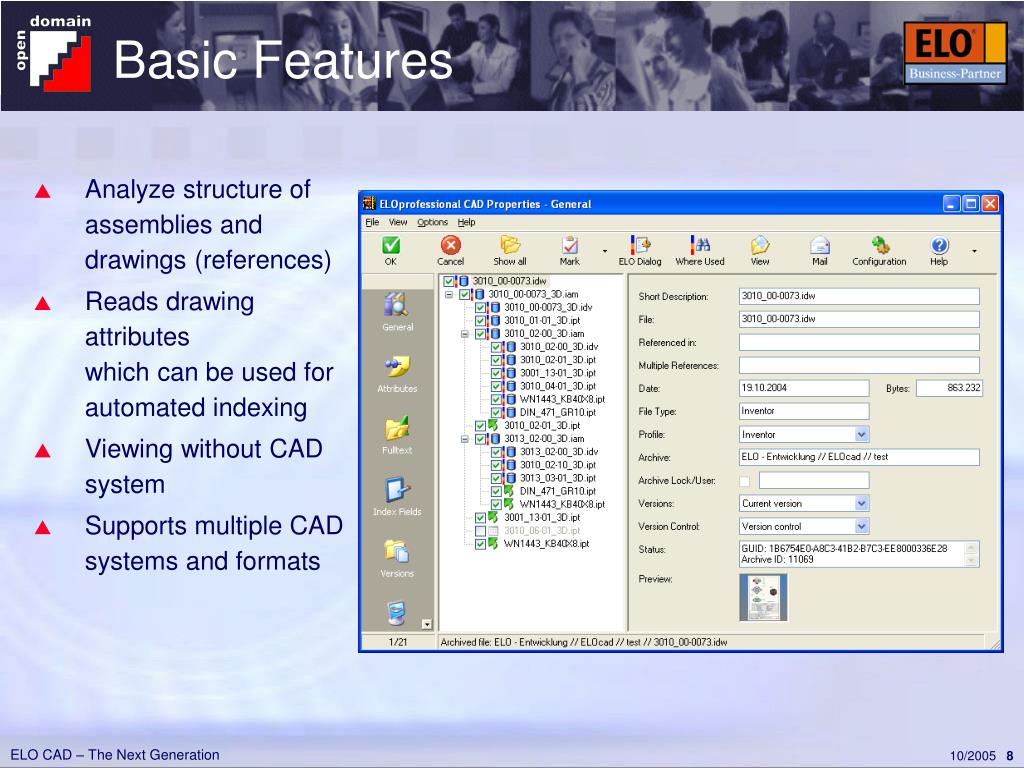Check the unchecked 3010_06-01_3D.ipt checkbox

tap(480, 531)
